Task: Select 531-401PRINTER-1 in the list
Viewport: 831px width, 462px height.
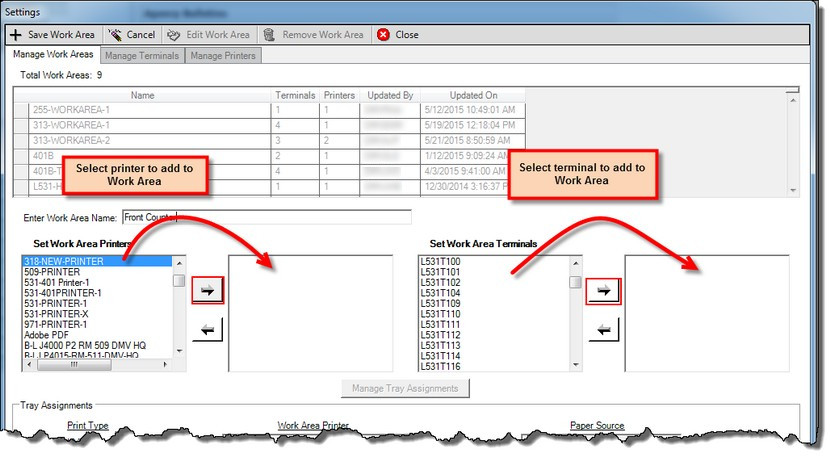Action: 63,293
